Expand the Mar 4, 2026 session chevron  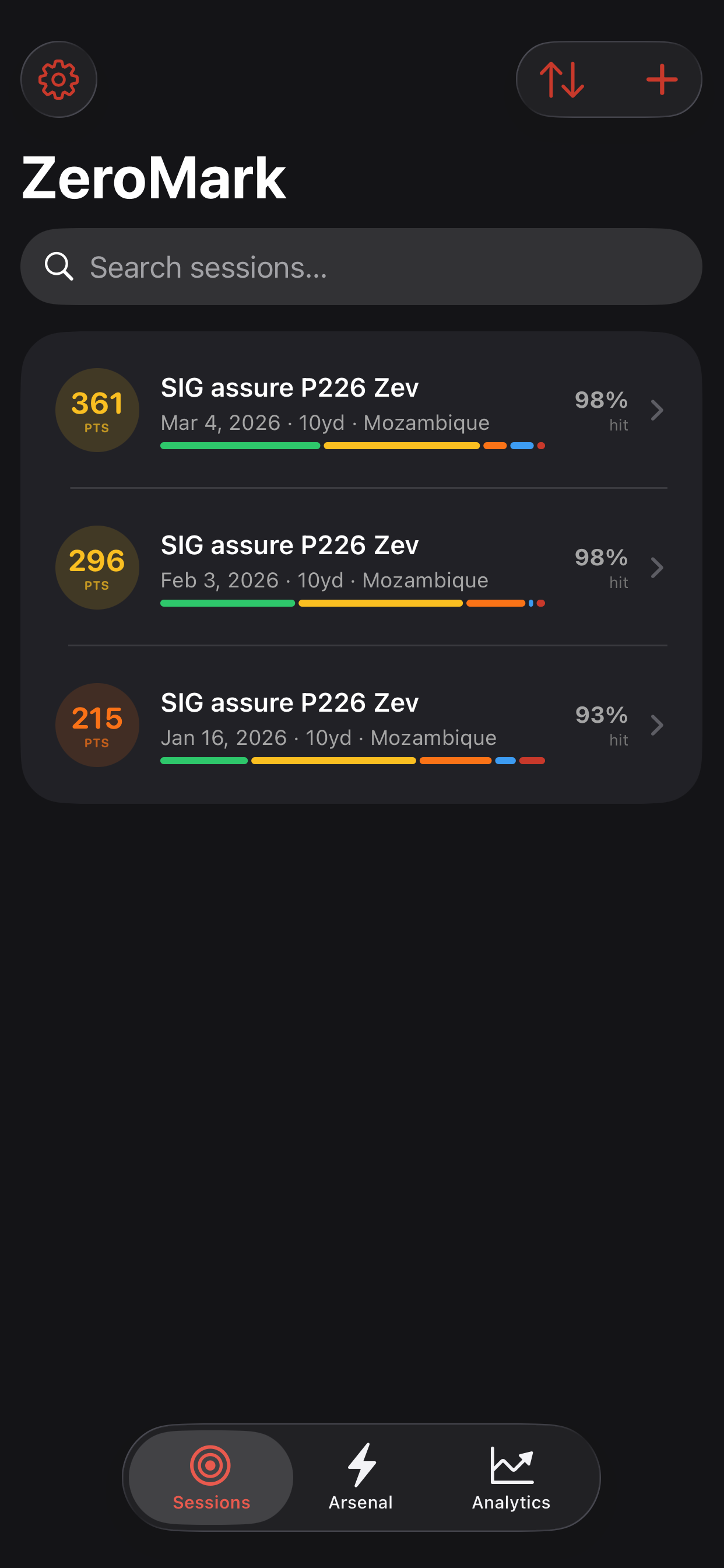(656, 410)
